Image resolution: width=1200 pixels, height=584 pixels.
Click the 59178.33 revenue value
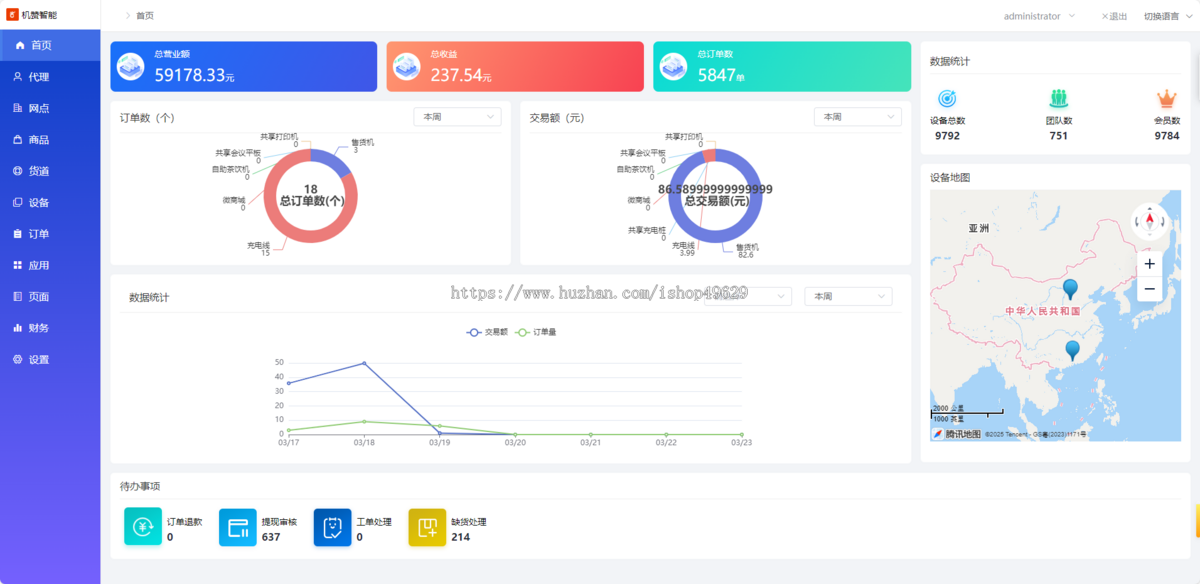pyautogui.click(x=189, y=74)
